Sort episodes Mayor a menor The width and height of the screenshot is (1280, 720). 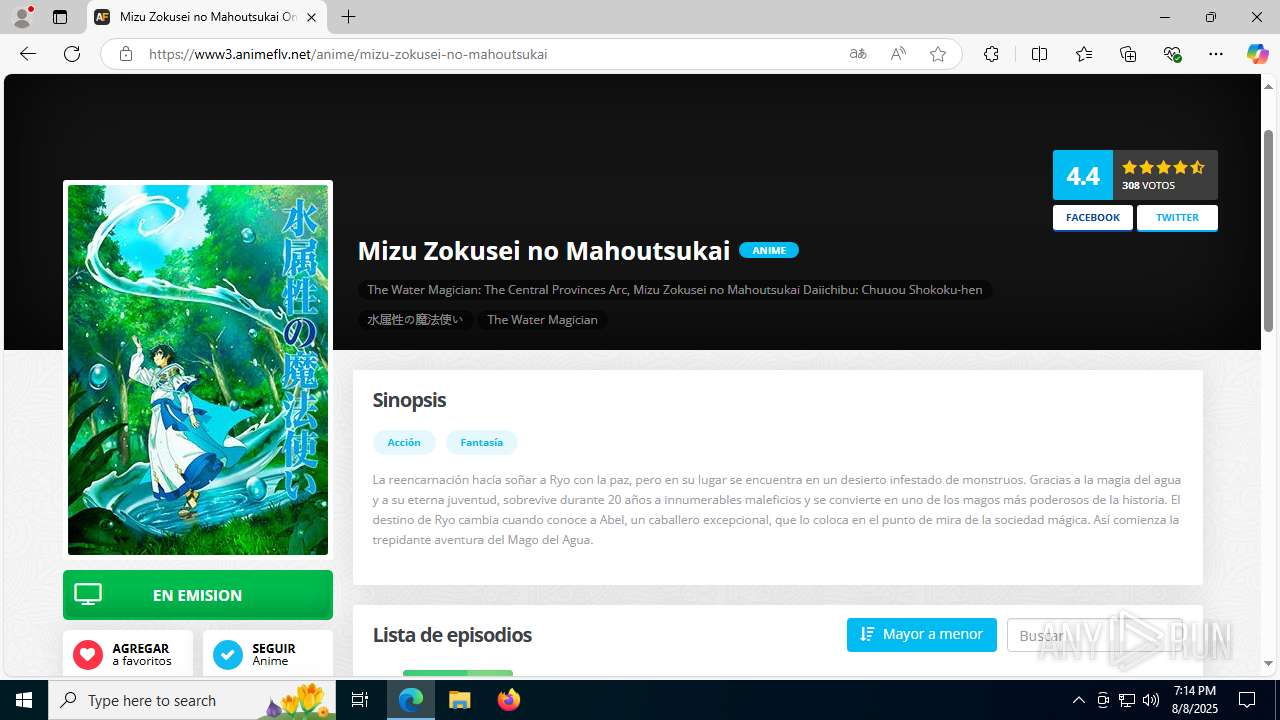pos(922,634)
